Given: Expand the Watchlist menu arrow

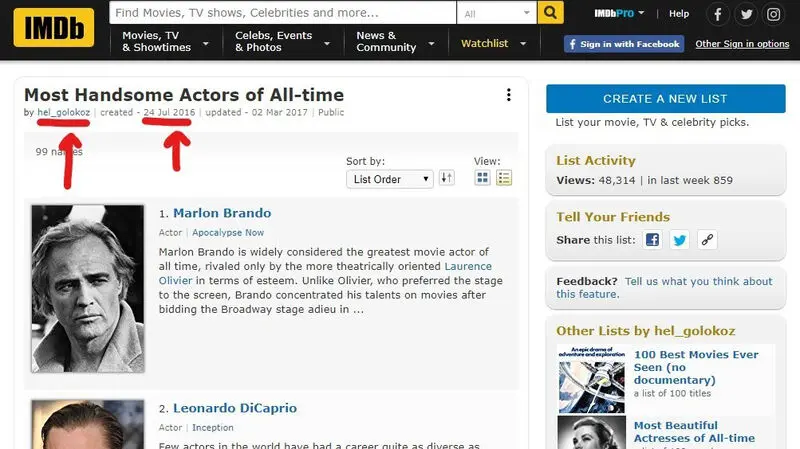Looking at the screenshot, I should [523, 44].
